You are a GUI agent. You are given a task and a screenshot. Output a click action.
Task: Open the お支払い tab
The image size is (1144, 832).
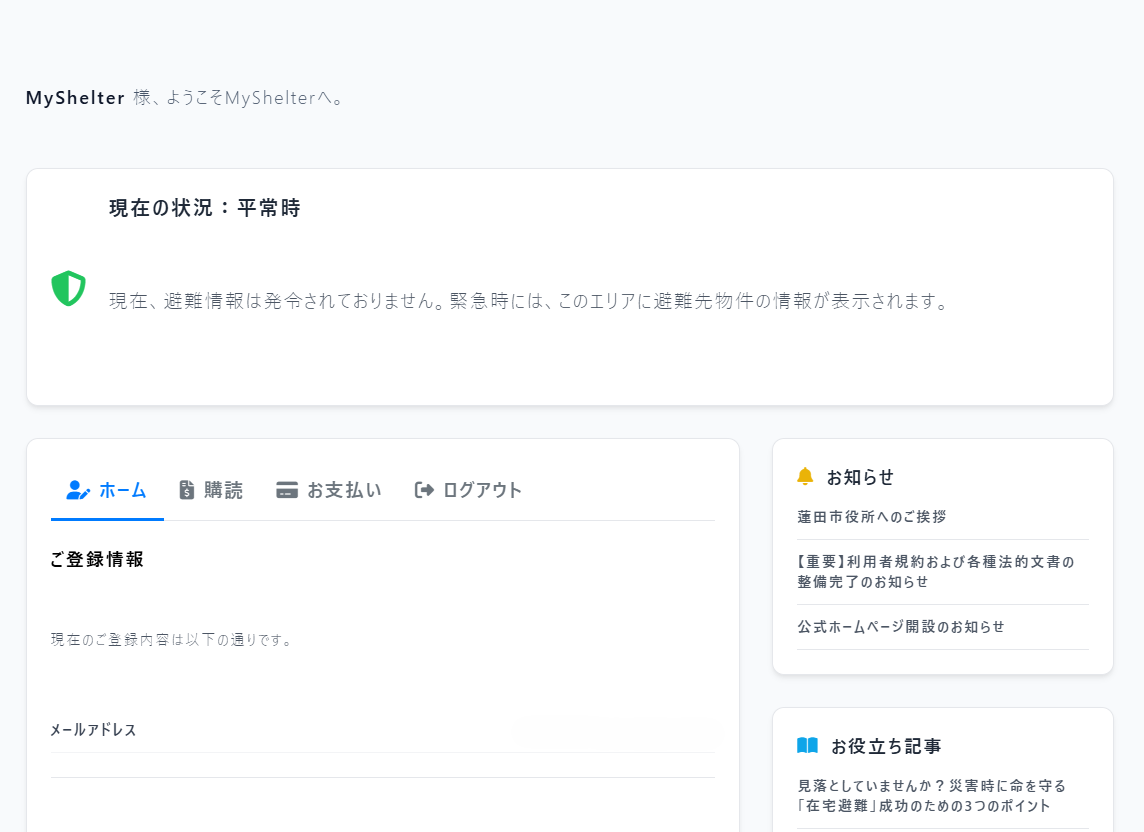(x=329, y=490)
